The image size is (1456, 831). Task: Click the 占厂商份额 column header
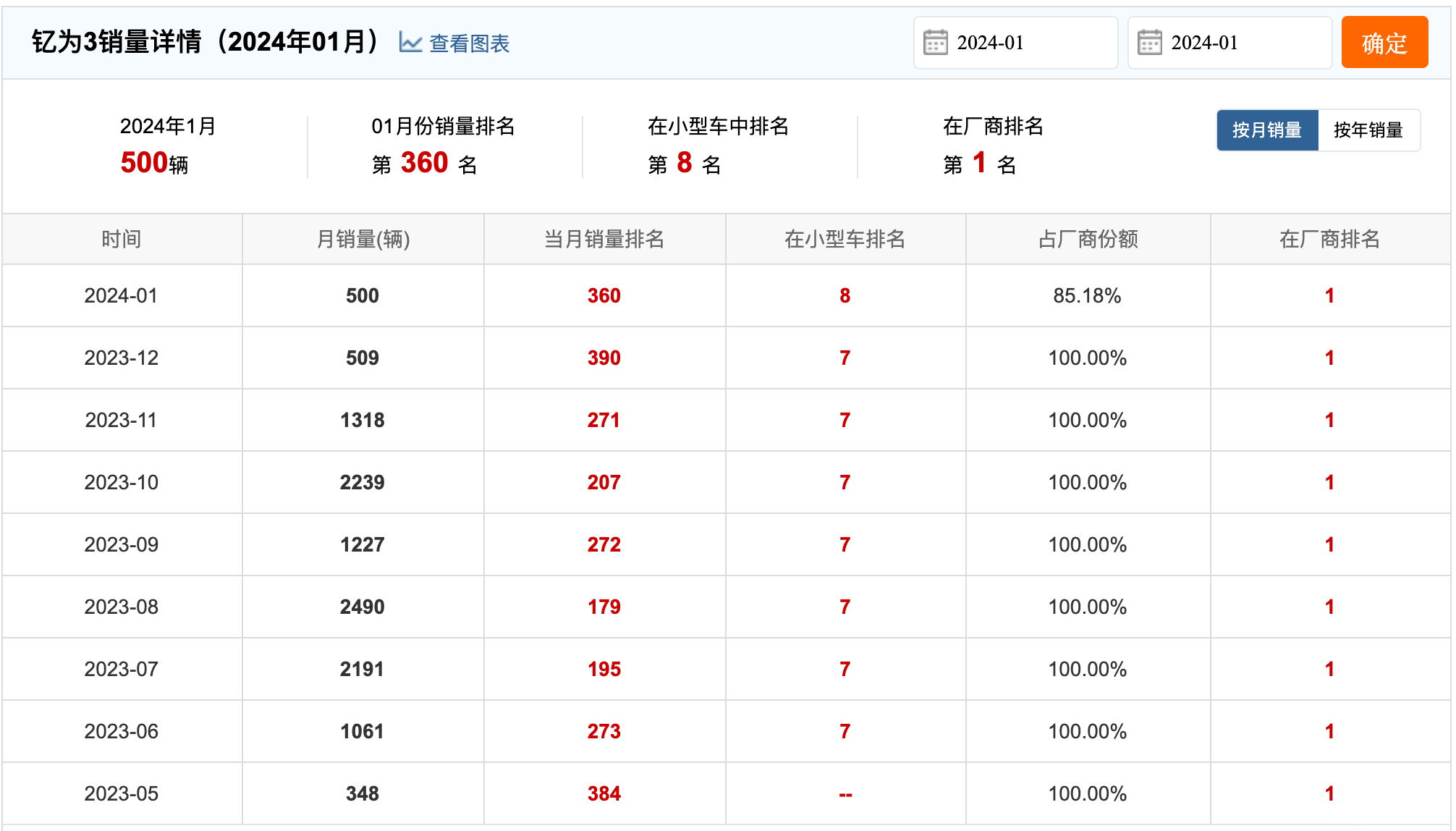click(x=1088, y=239)
